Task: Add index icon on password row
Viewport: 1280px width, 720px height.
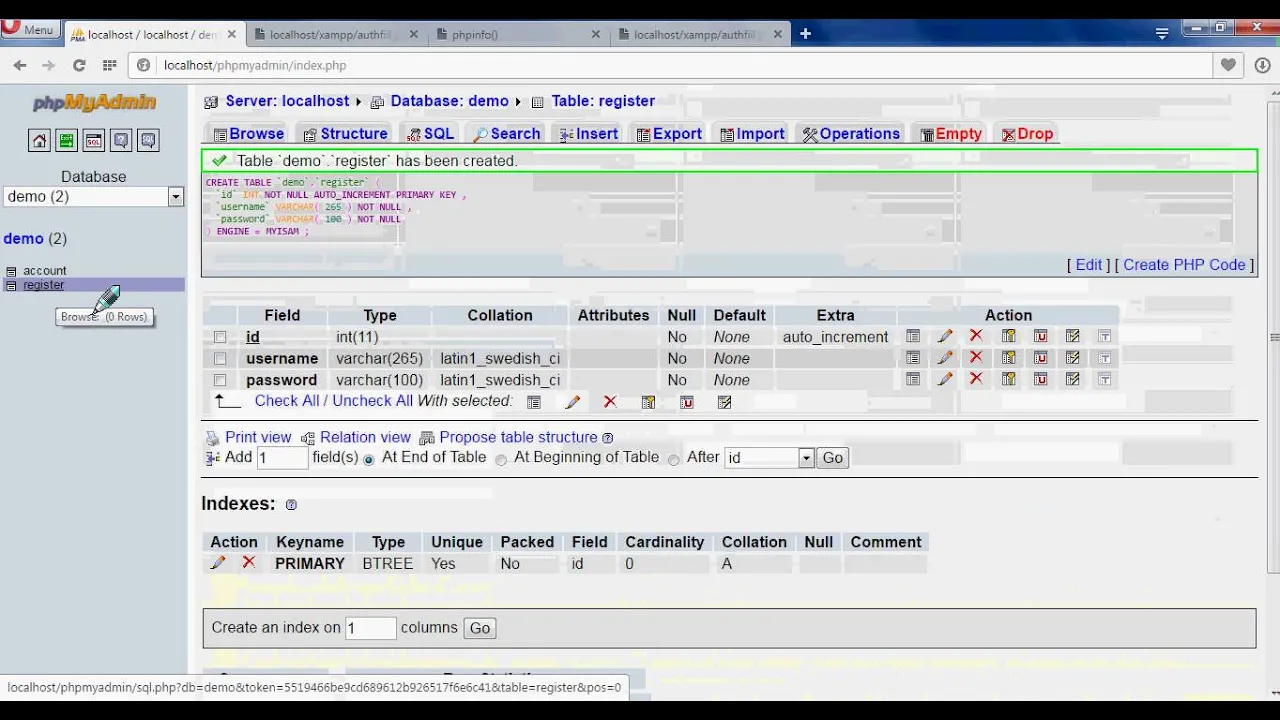Action: [1072, 380]
